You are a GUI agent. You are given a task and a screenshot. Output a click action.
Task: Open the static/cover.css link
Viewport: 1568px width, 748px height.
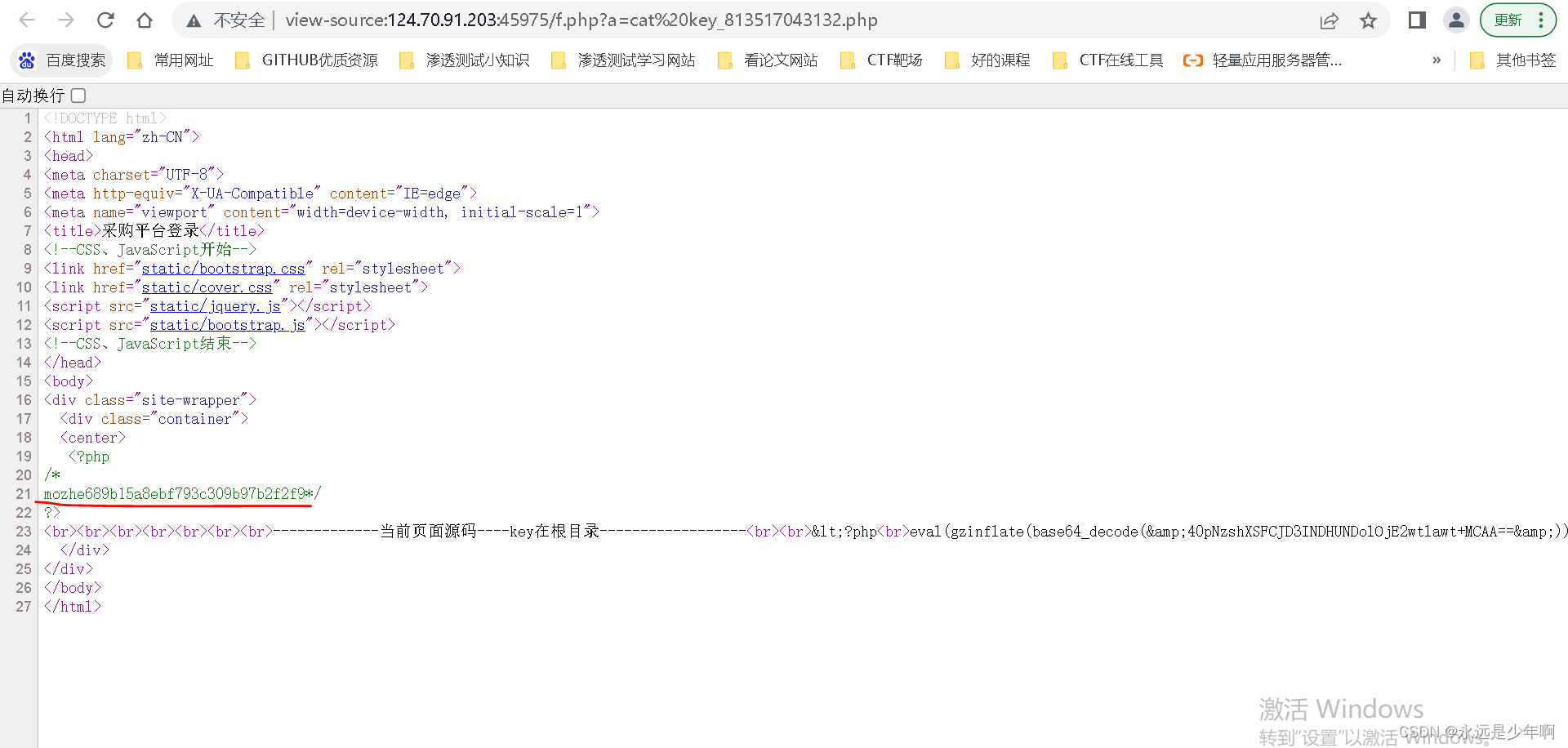[207, 287]
